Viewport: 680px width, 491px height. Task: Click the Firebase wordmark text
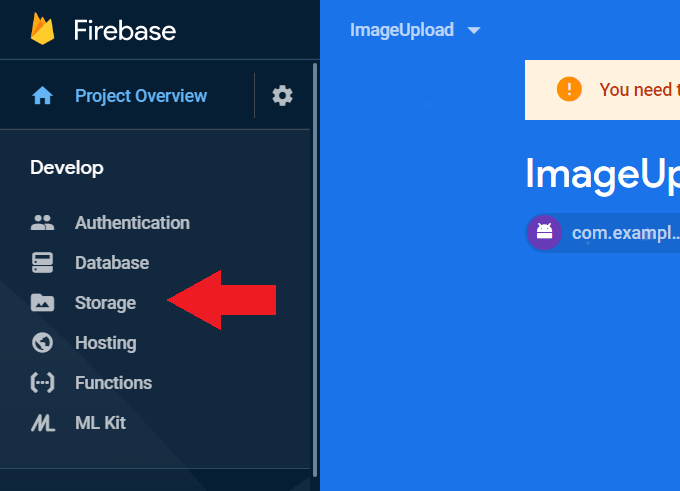point(125,30)
